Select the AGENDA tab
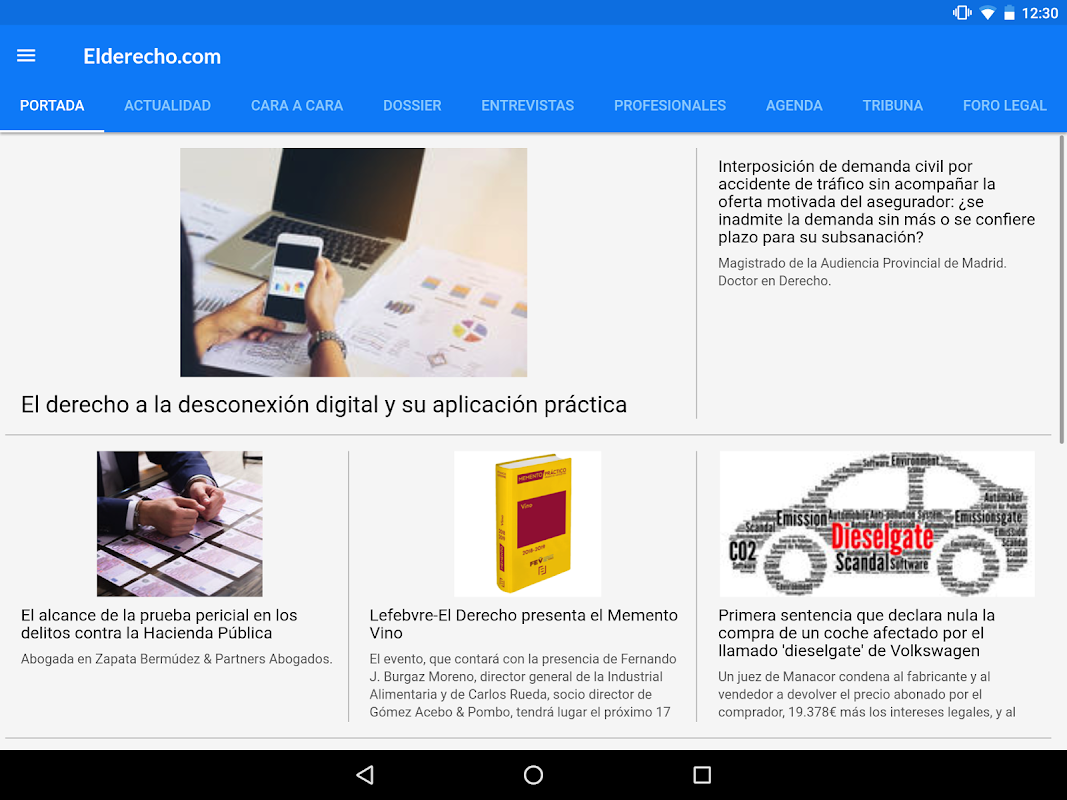Screen dimensions: 1067x800 click(794, 106)
